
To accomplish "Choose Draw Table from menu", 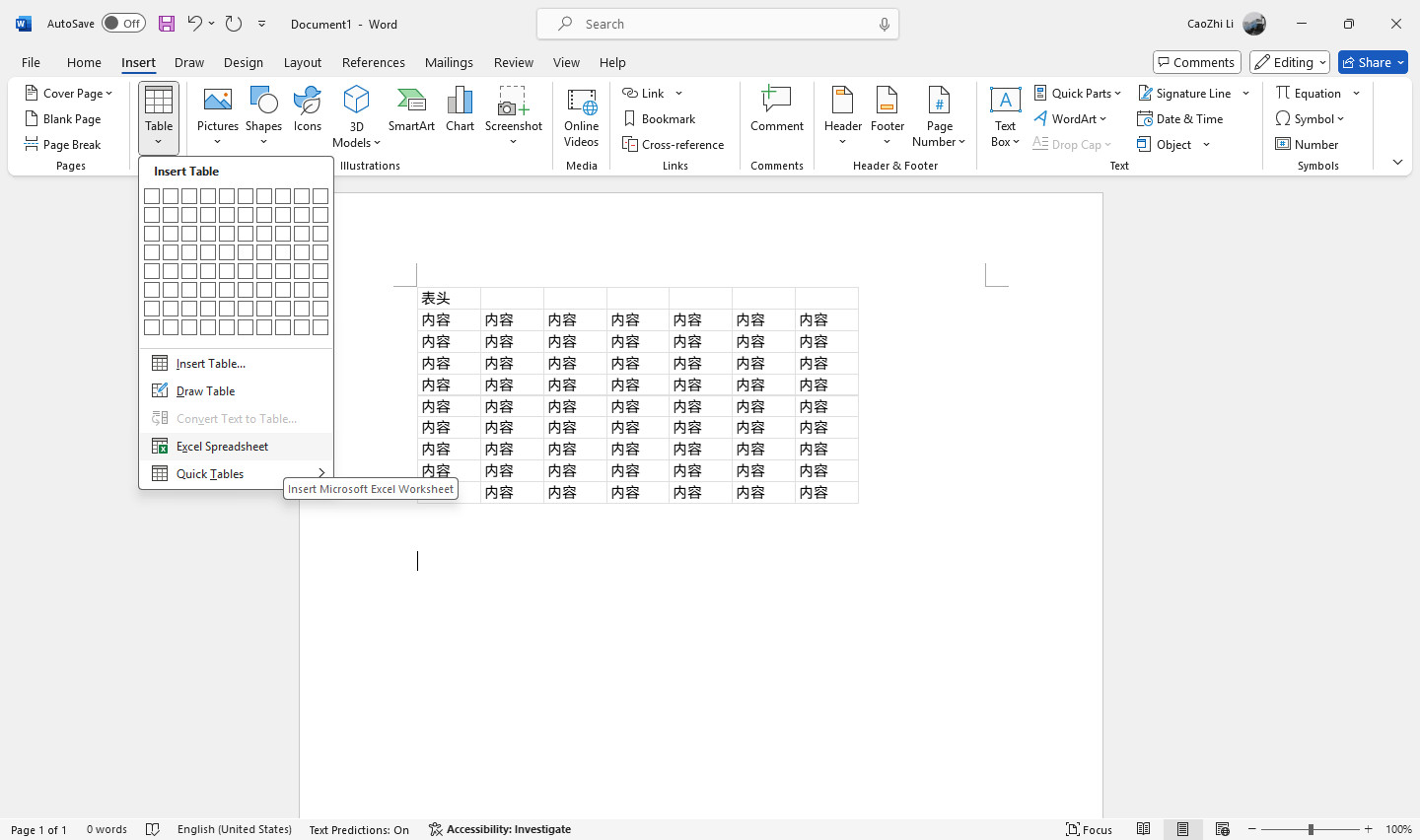I will tap(236, 391).
